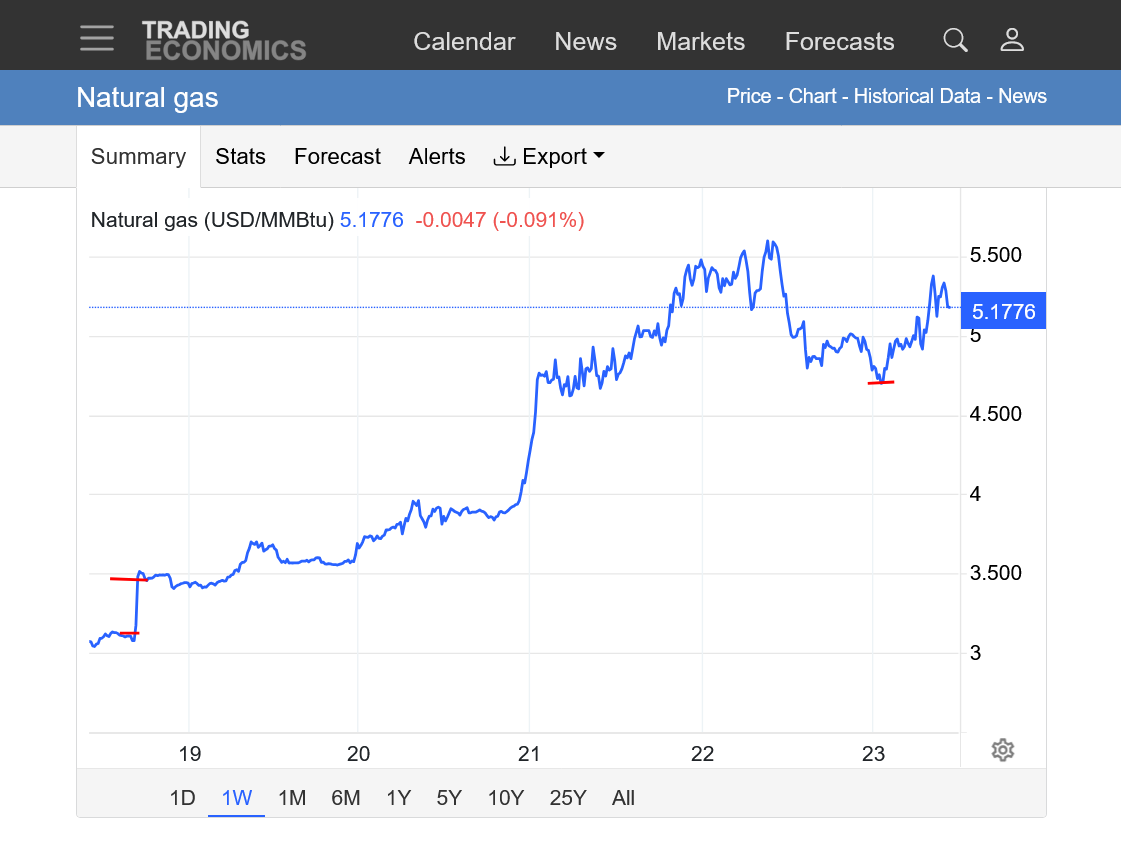Click the Trading Economics logo
This screenshot has height=863, width=1121.
pyautogui.click(x=223, y=40)
